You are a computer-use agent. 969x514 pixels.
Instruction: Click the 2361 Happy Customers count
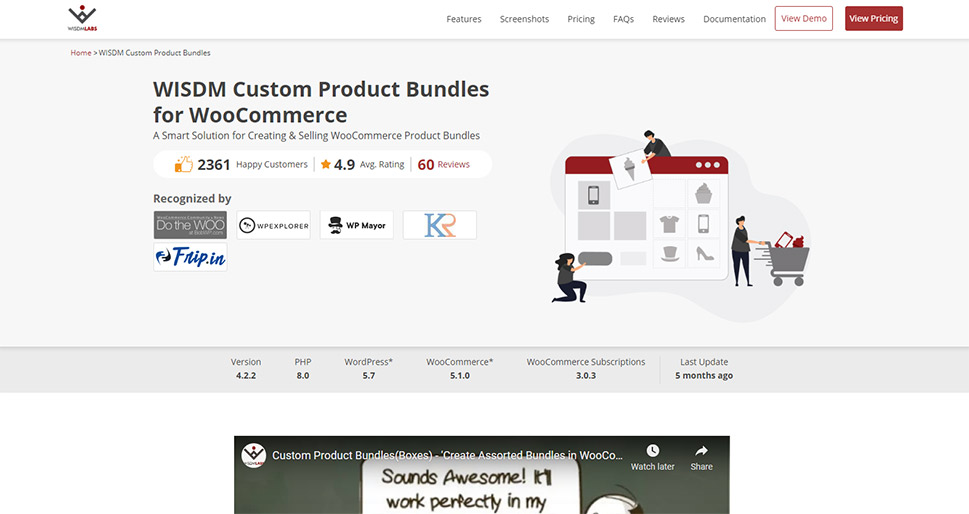click(252, 164)
